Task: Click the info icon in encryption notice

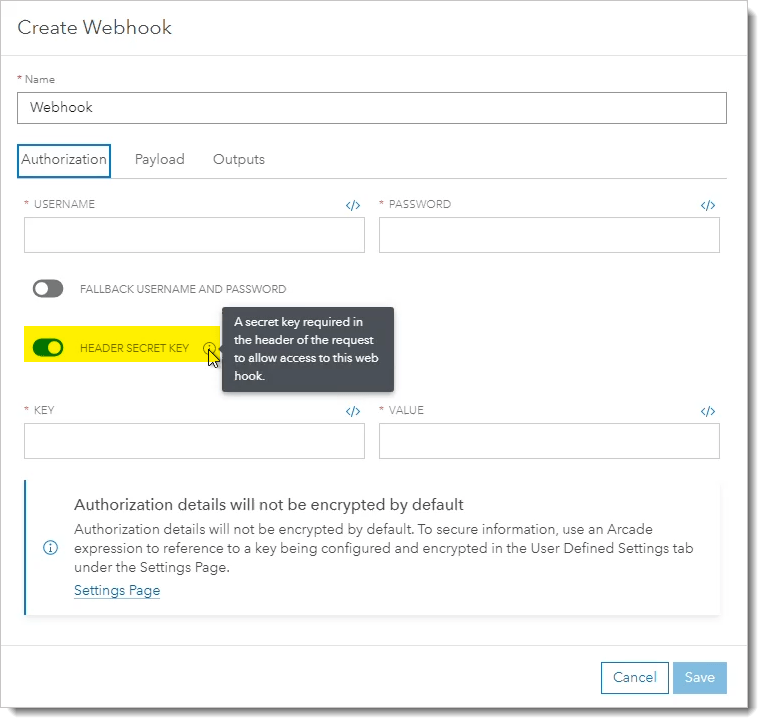Action: (50, 548)
